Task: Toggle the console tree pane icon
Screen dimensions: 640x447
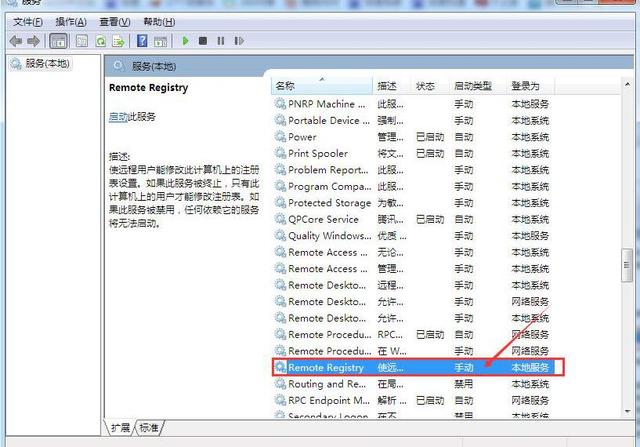Action: pos(58,41)
